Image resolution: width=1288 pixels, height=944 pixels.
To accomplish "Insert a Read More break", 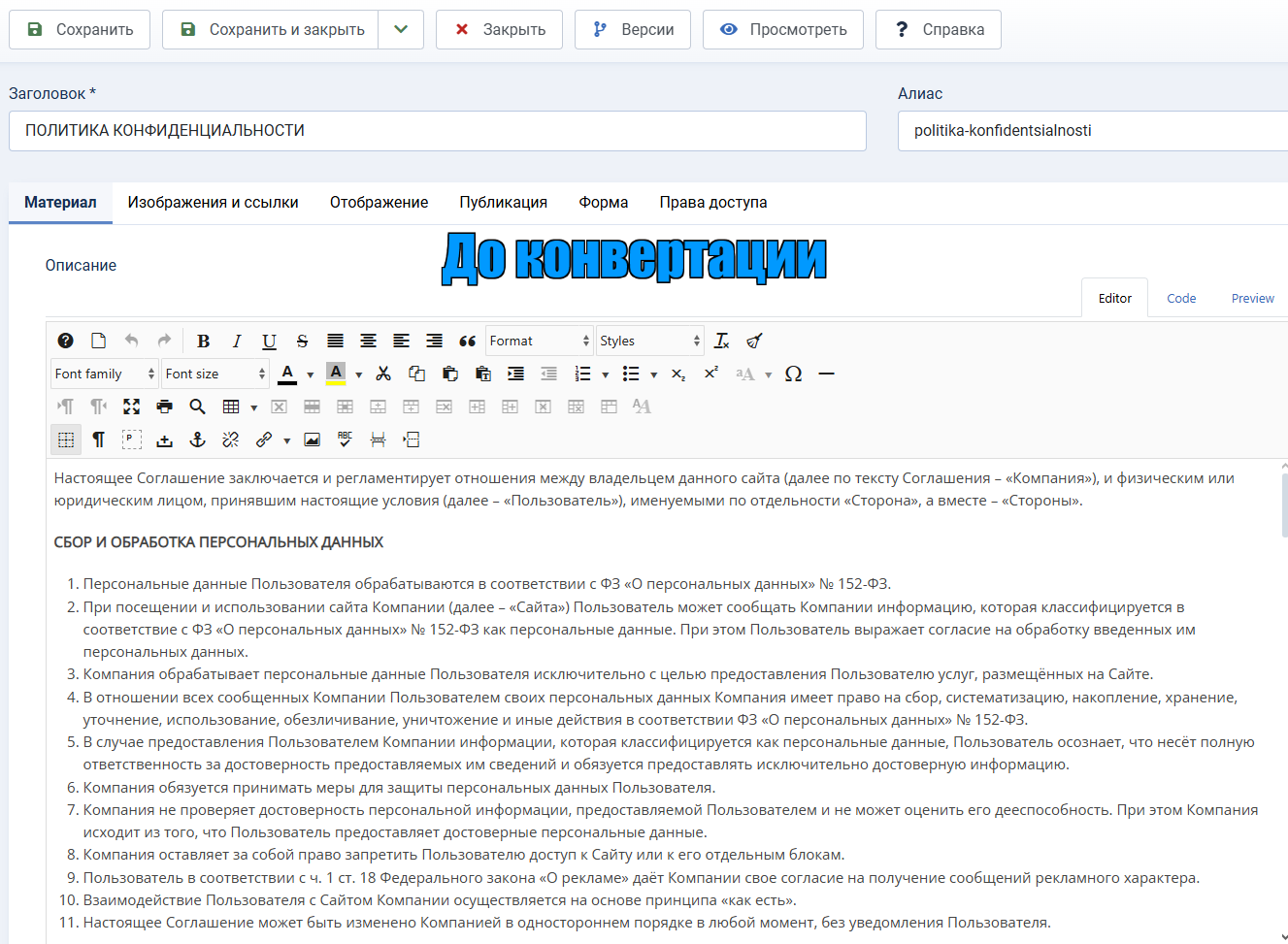I will 412,439.
